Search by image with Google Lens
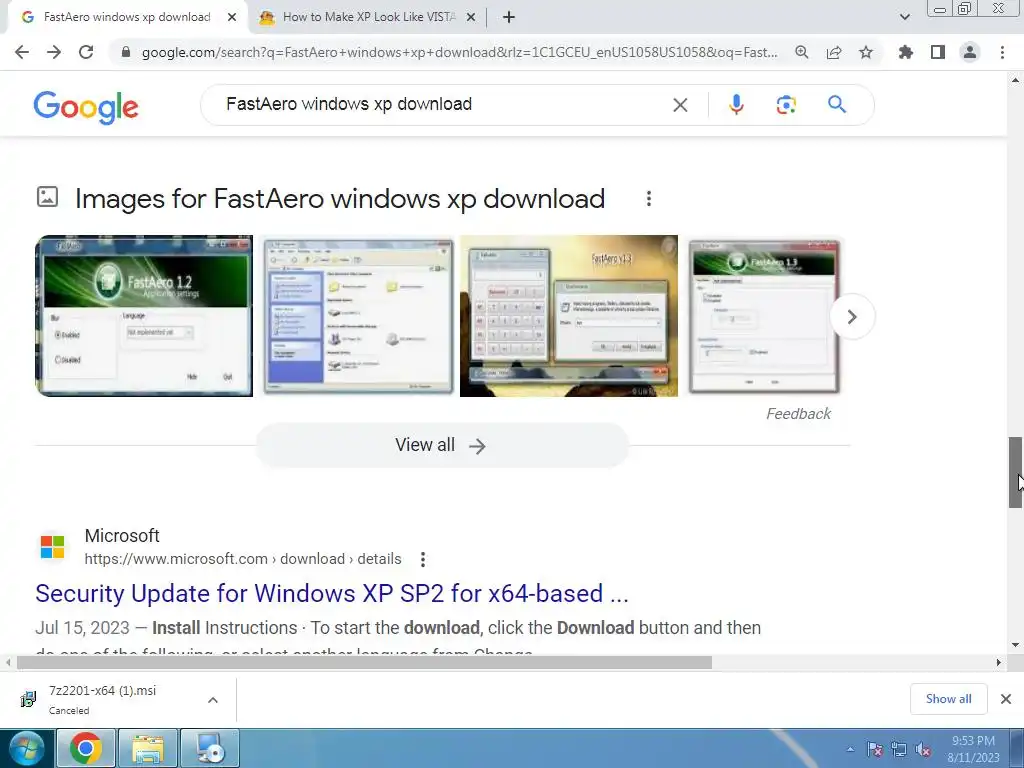Viewport: 1024px width, 768px height. click(x=786, y=104)
